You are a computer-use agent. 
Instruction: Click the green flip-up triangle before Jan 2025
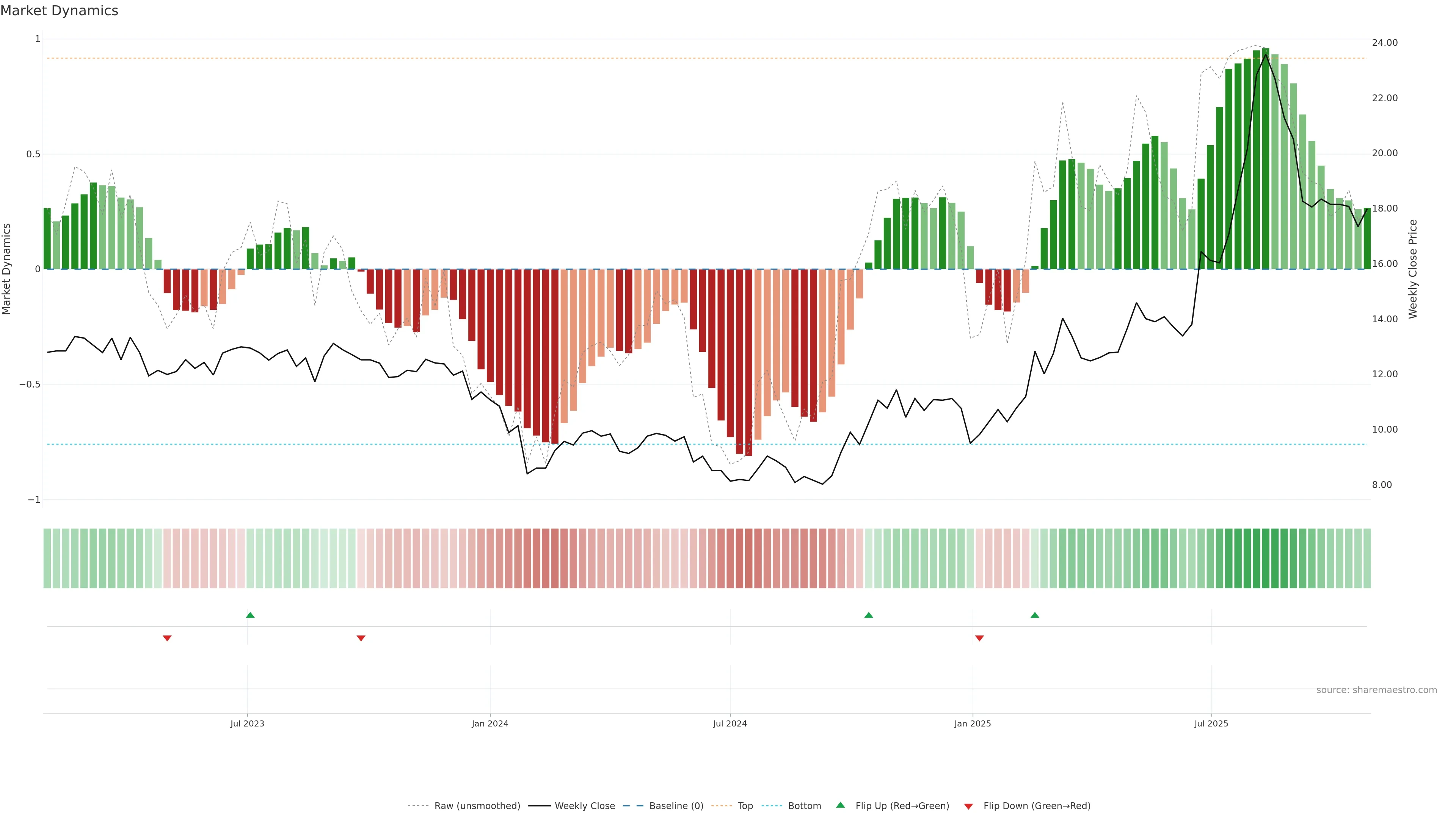(869, 615)
